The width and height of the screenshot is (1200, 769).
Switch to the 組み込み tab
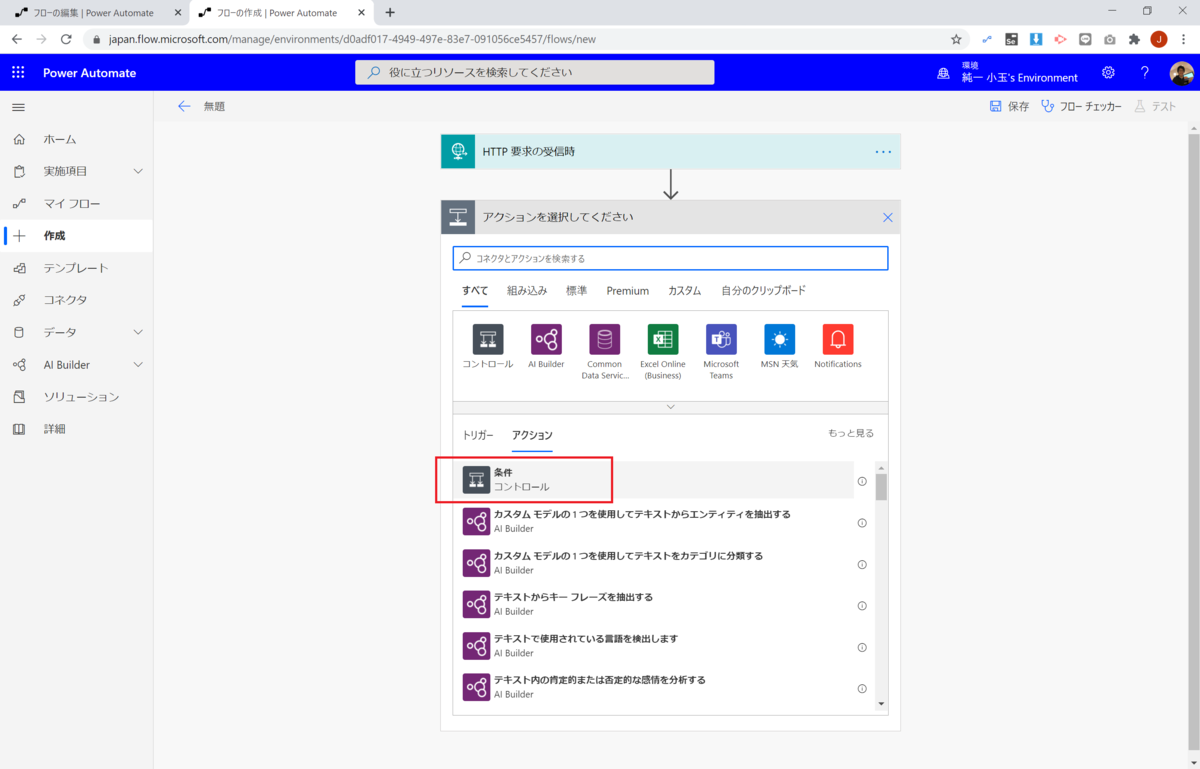coord(527,291)
